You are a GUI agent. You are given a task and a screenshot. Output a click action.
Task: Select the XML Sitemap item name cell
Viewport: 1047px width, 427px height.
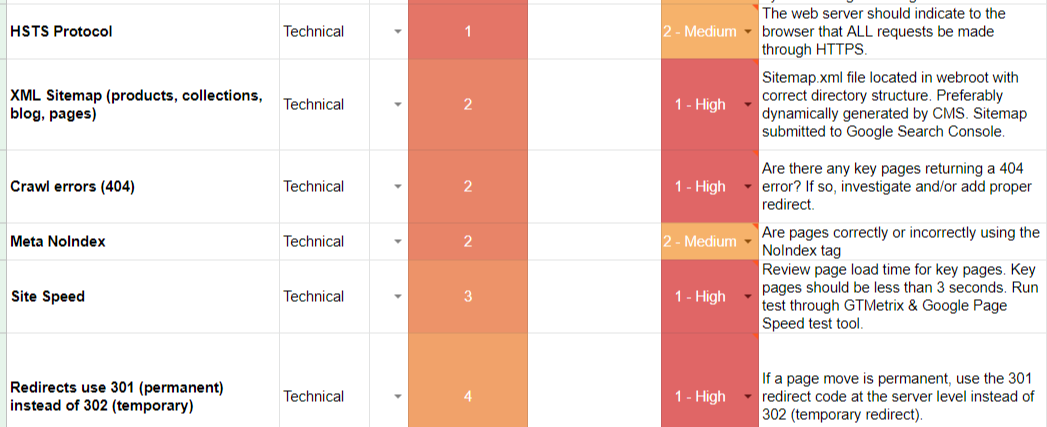(x=140, y=104)
